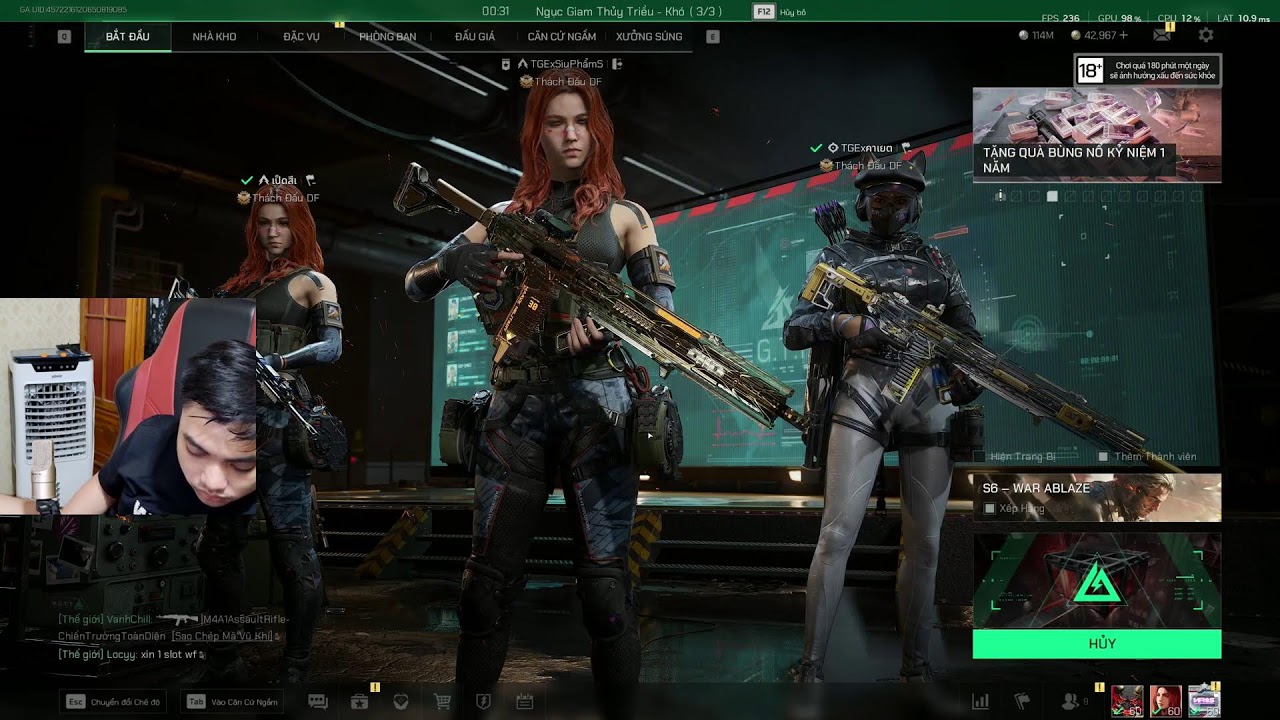Click the LAT 10.9 ms readout

1243,18
